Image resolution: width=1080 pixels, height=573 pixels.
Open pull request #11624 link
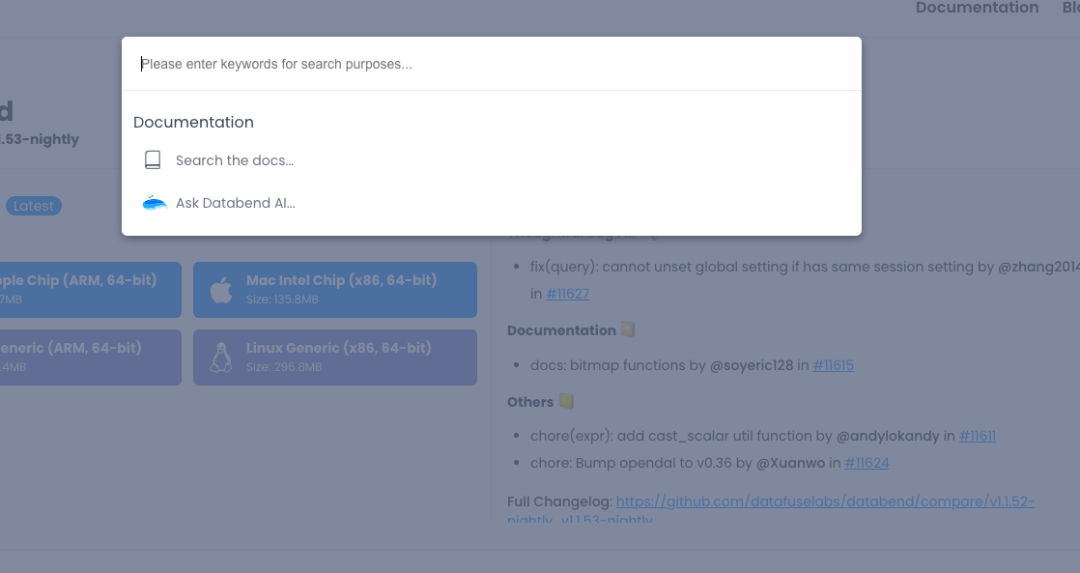[x=866, y=463]
